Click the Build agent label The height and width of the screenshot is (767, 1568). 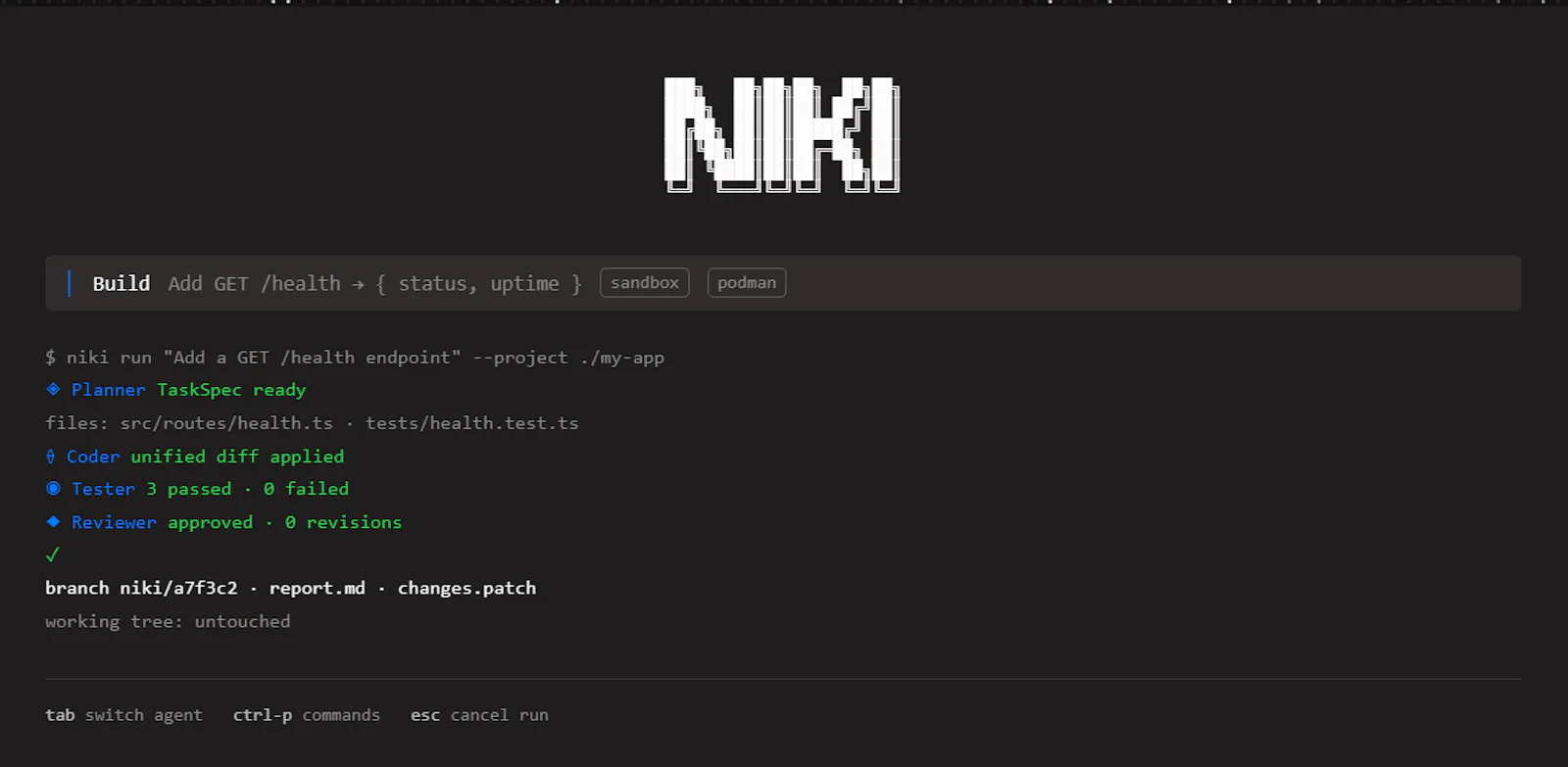pos(122,283)
